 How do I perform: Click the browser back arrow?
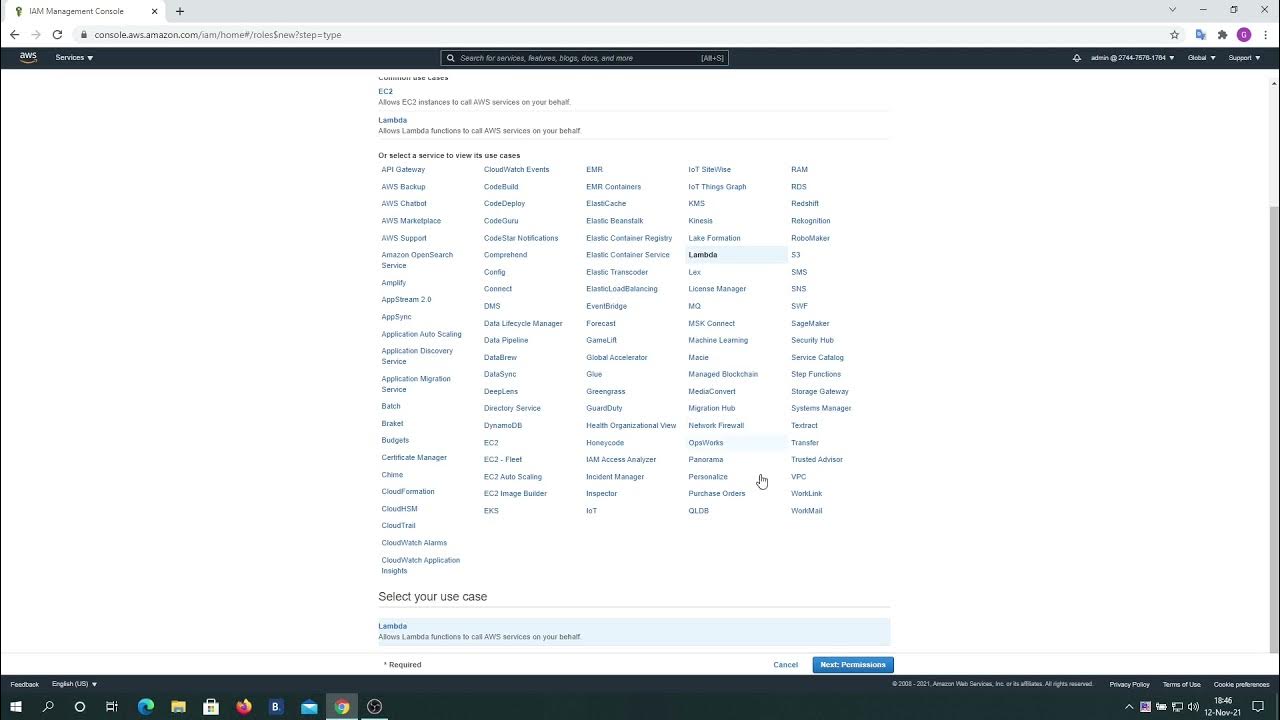pyautogui.click(x=14, y=34)
